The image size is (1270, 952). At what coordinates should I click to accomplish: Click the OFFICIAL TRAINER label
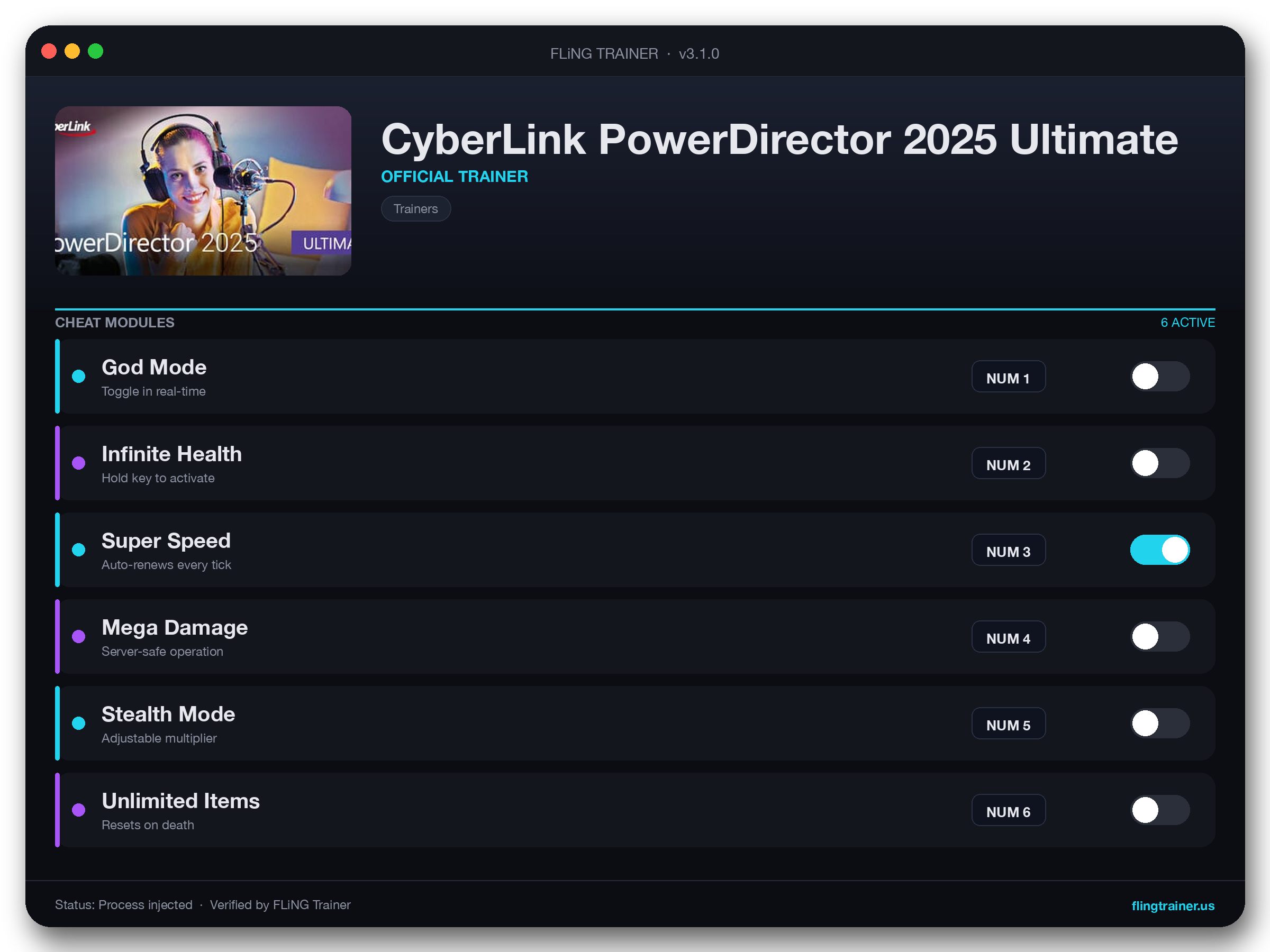click(454, 176)
